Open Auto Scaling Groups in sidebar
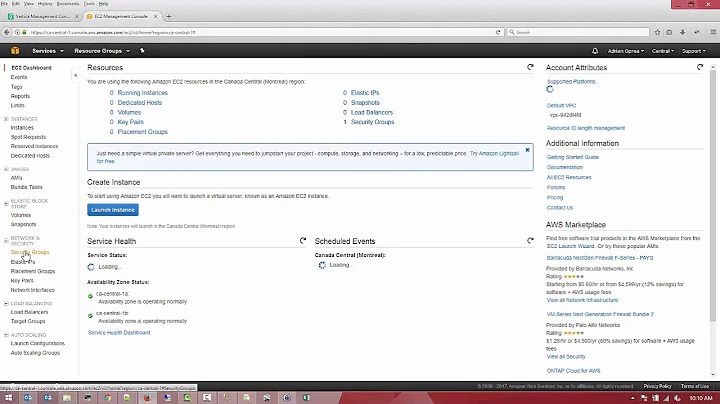Screen dimensions: 720x404 click(35, 353)
